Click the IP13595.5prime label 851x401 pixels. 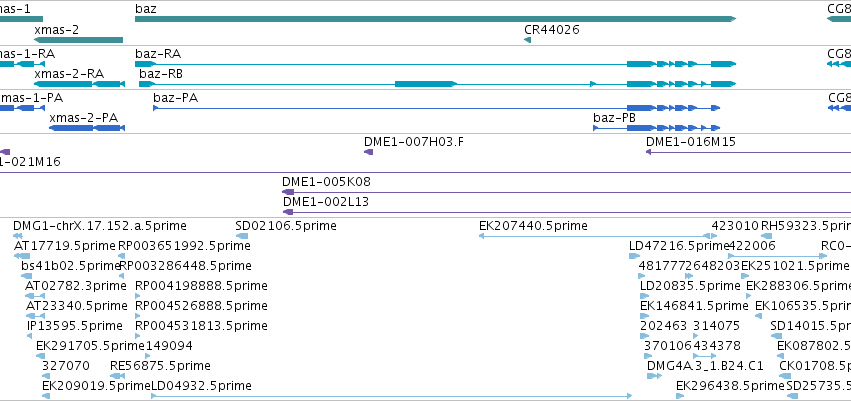[75, 326]
